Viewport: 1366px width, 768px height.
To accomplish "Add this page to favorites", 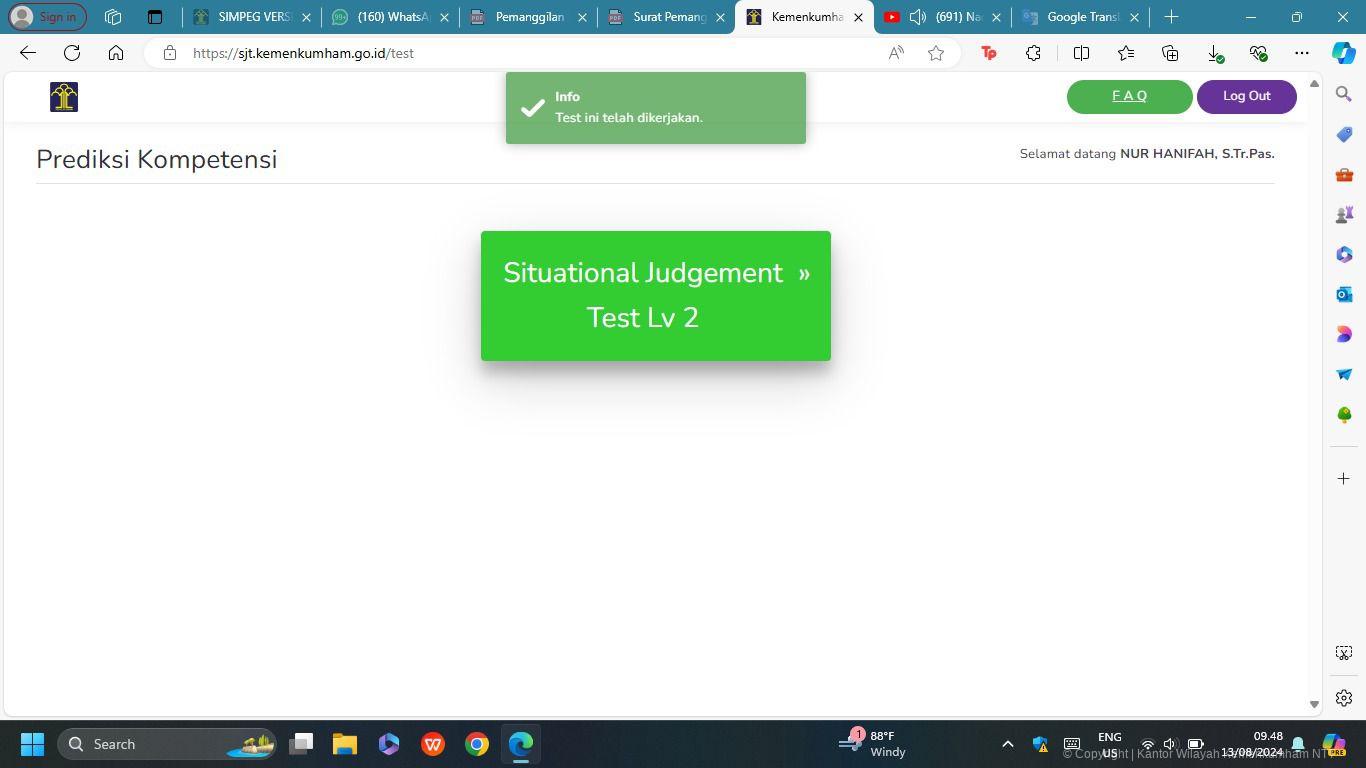I will click(x=936, y=53).
